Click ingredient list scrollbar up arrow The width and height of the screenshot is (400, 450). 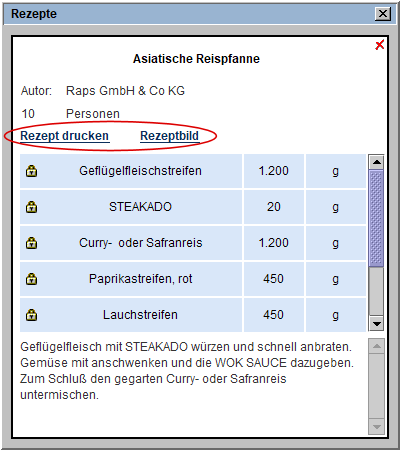(x=377, y=162)
